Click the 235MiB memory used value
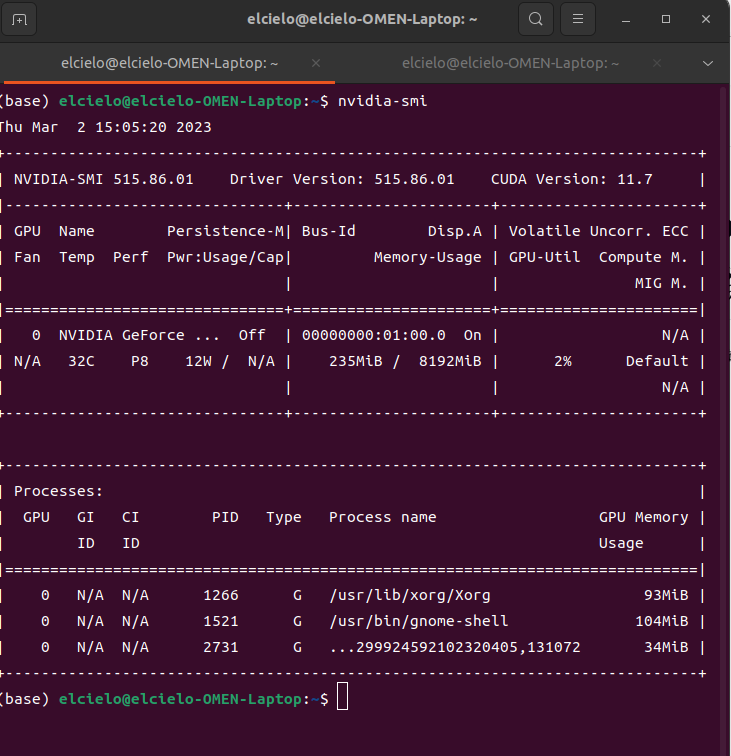 click(x=356, y=362)
